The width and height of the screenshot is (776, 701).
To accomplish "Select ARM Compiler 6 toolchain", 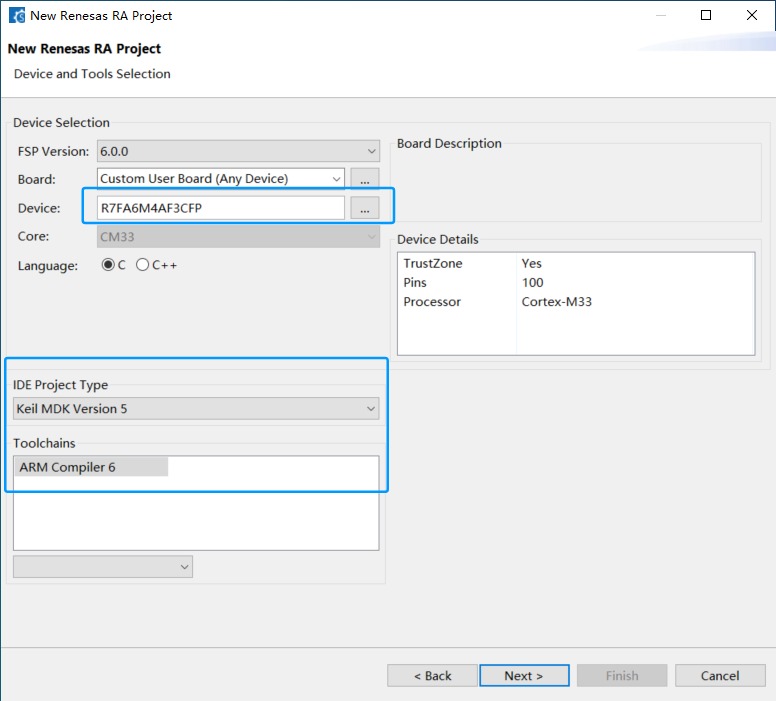I will click(x=92, y=467).
